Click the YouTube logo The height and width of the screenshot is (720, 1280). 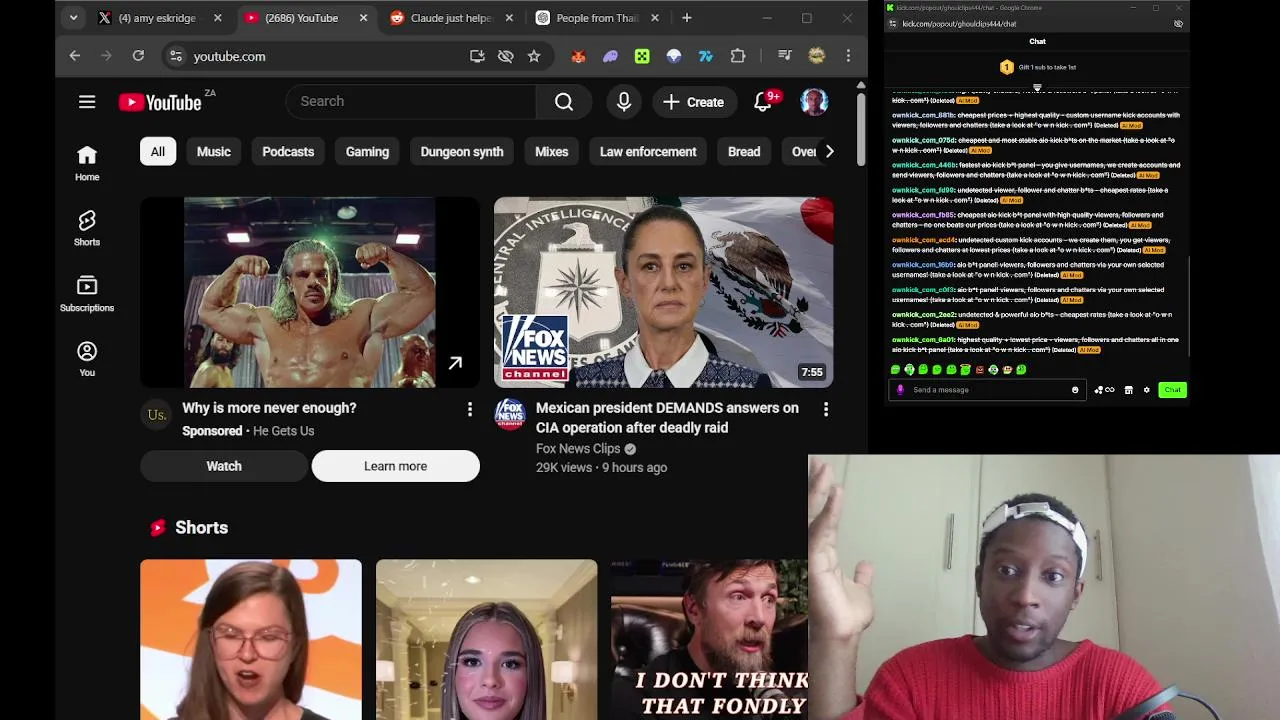(x=160, y=102)
